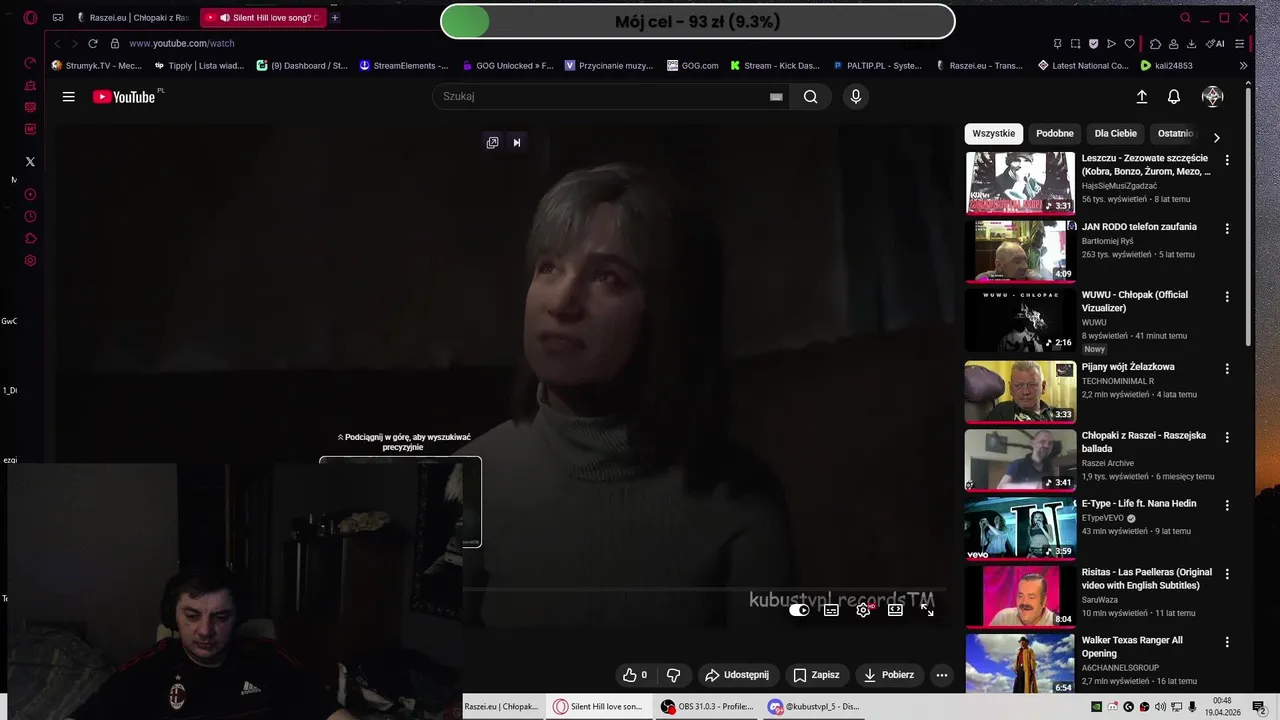Open YouTube notifications bell
The height and width of the screenshot is (720, 1280).
click(x=1174, y=97)
